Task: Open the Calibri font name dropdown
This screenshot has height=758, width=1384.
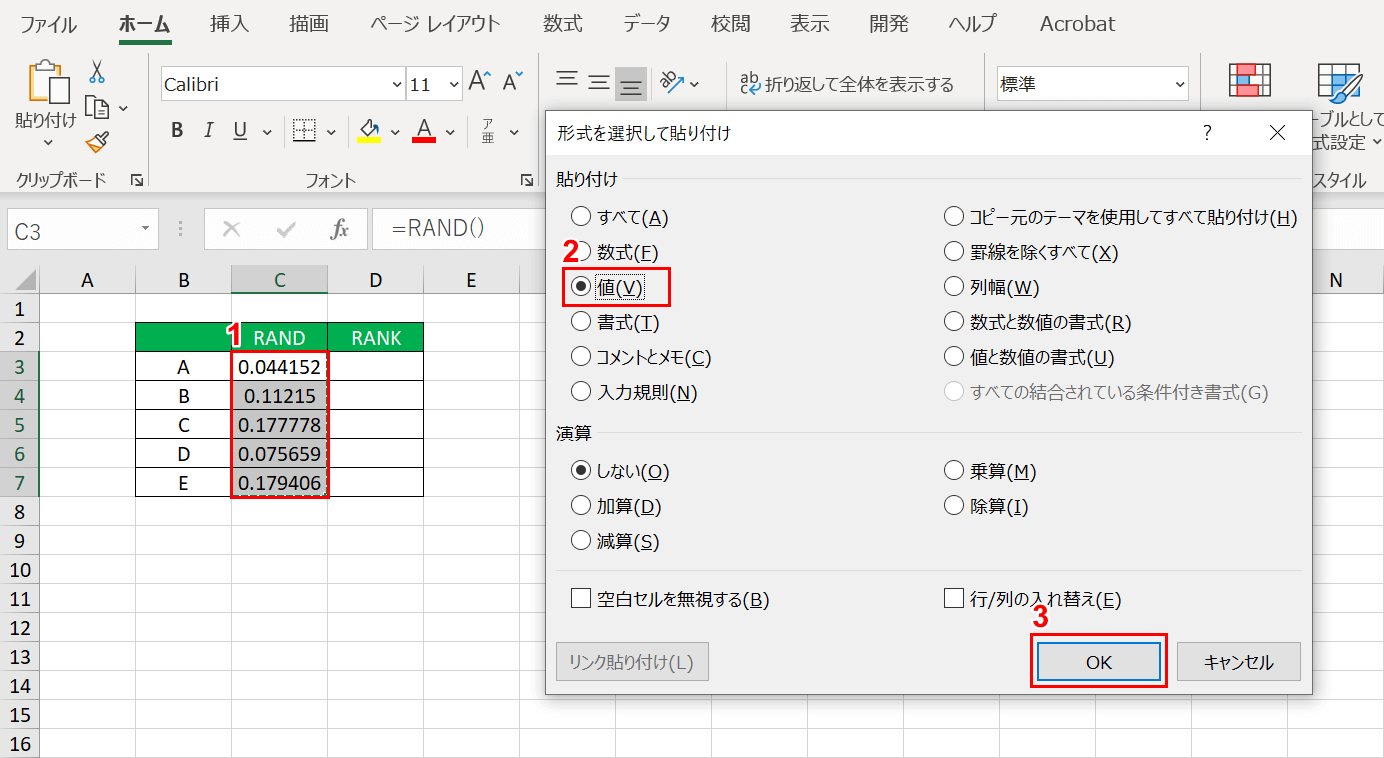Action: (397, 84)
